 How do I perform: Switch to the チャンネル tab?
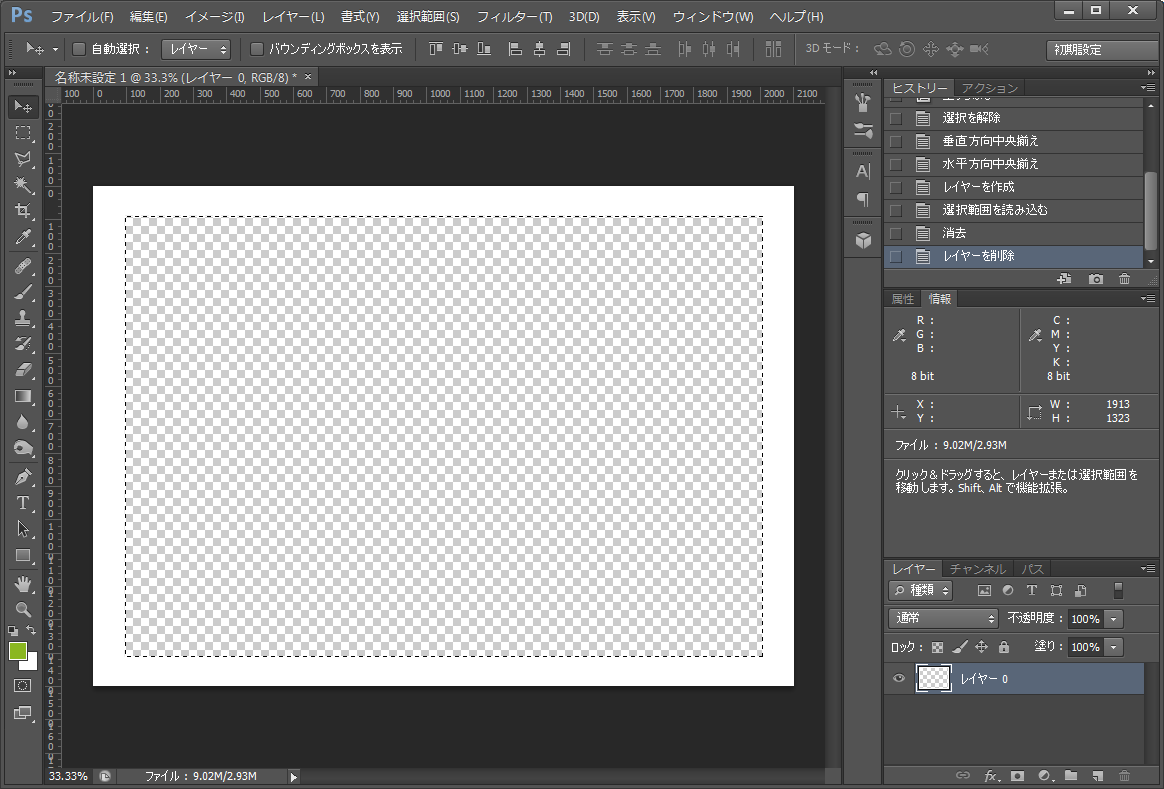point(977,569)
